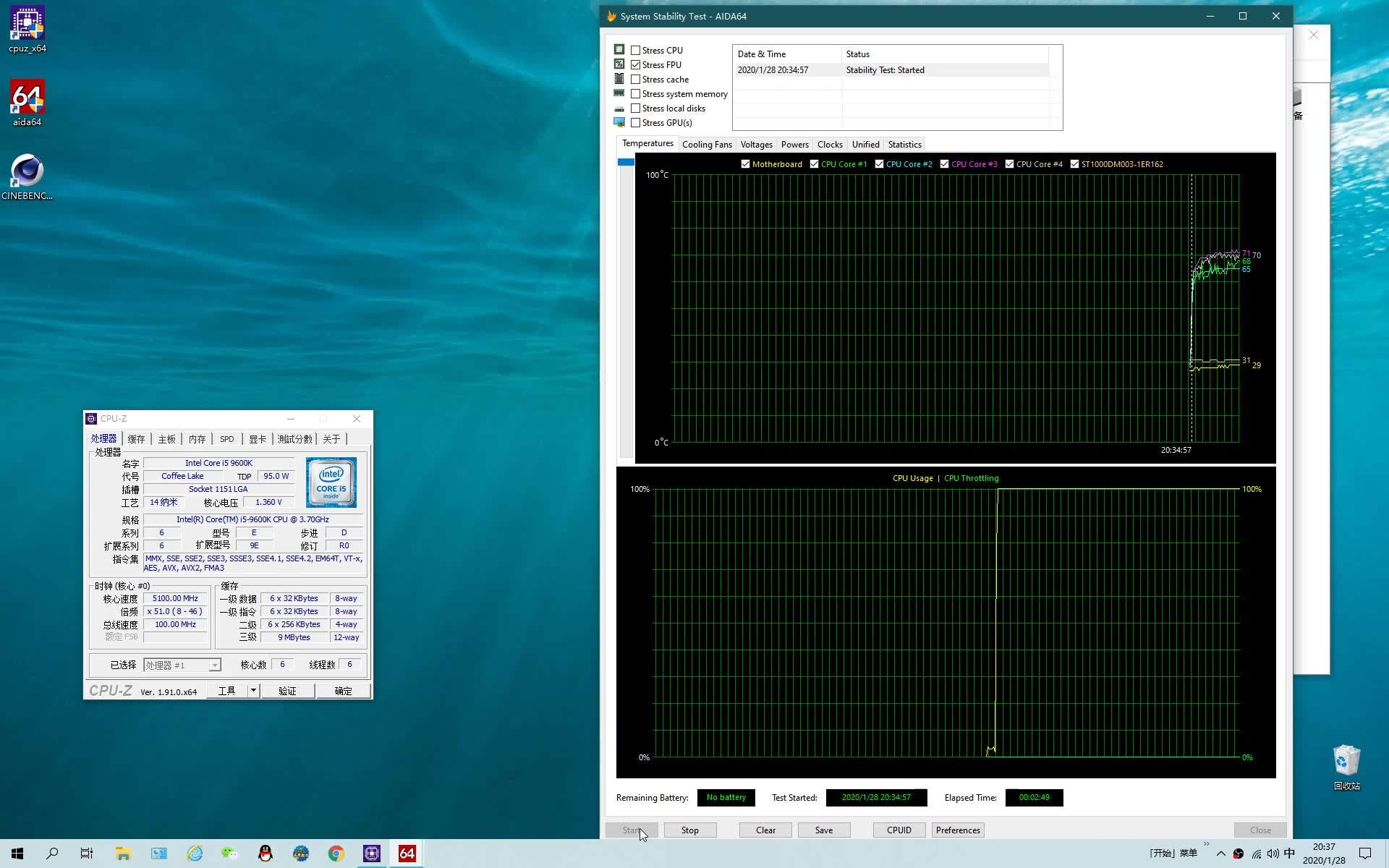Toggle the ST1000DM003-1ER162 graph checkbox
The image size is (1389, 868).
click(x=1074, y=164)
